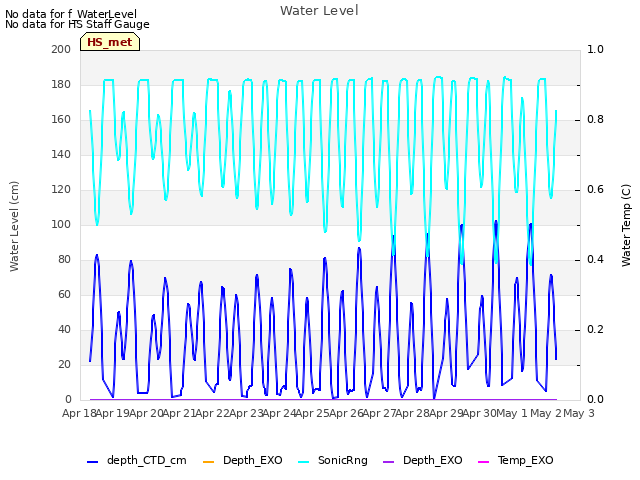Click the 160 tick on left axis
The image size is (640, 480).
61,120
